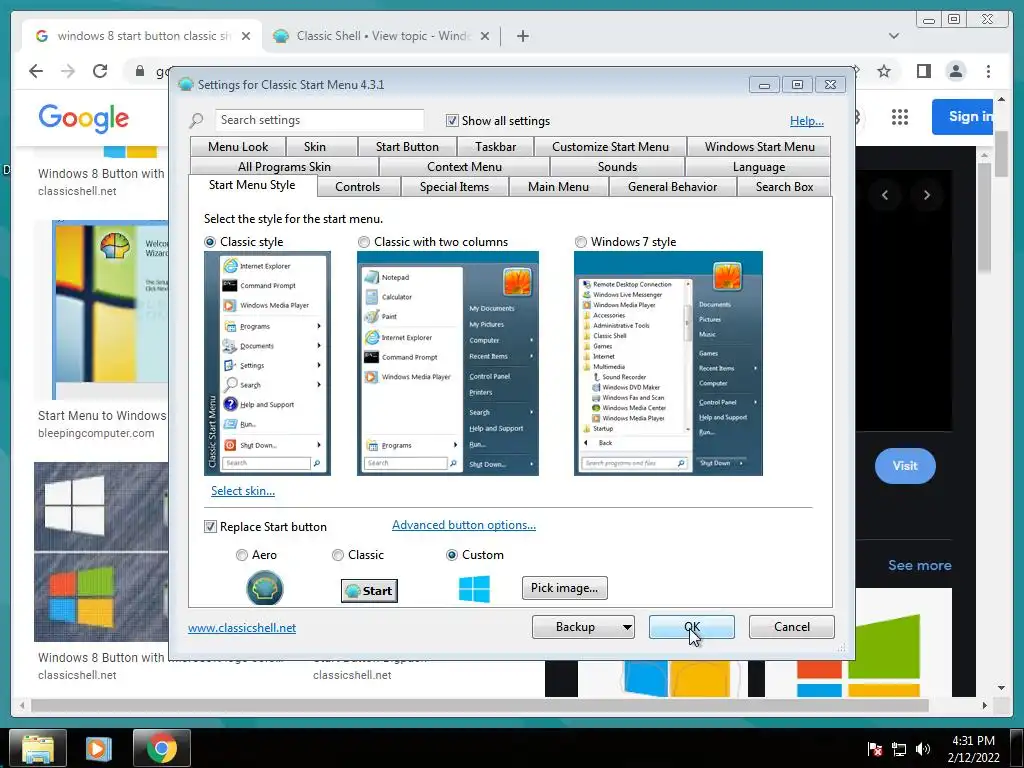The image size is (1024, 768).
Task: Open the All Programs Skin tab
Action: [284, 167]
